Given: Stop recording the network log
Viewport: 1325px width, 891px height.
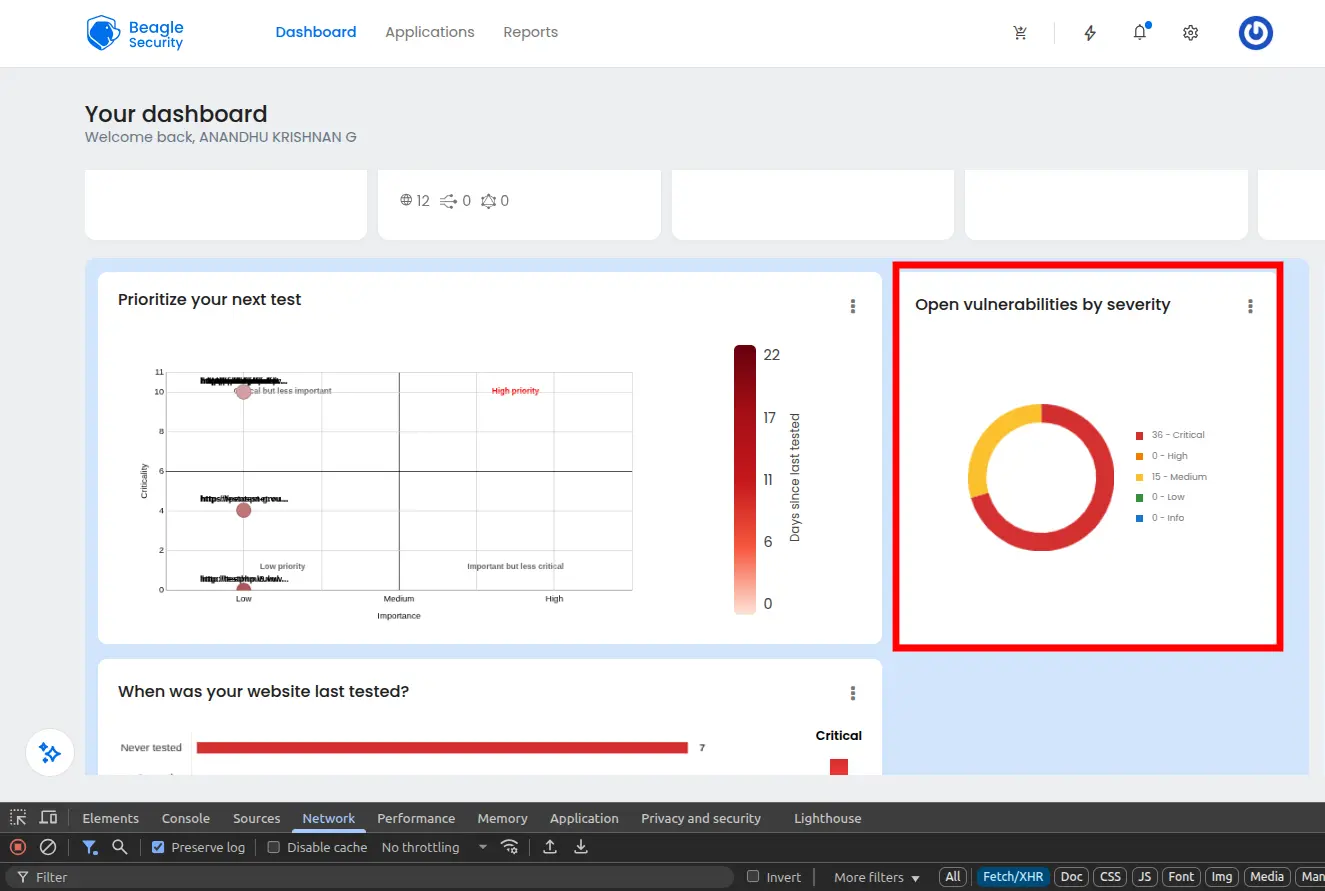Looking at the screenshot, I should click(x=18, y=847).
